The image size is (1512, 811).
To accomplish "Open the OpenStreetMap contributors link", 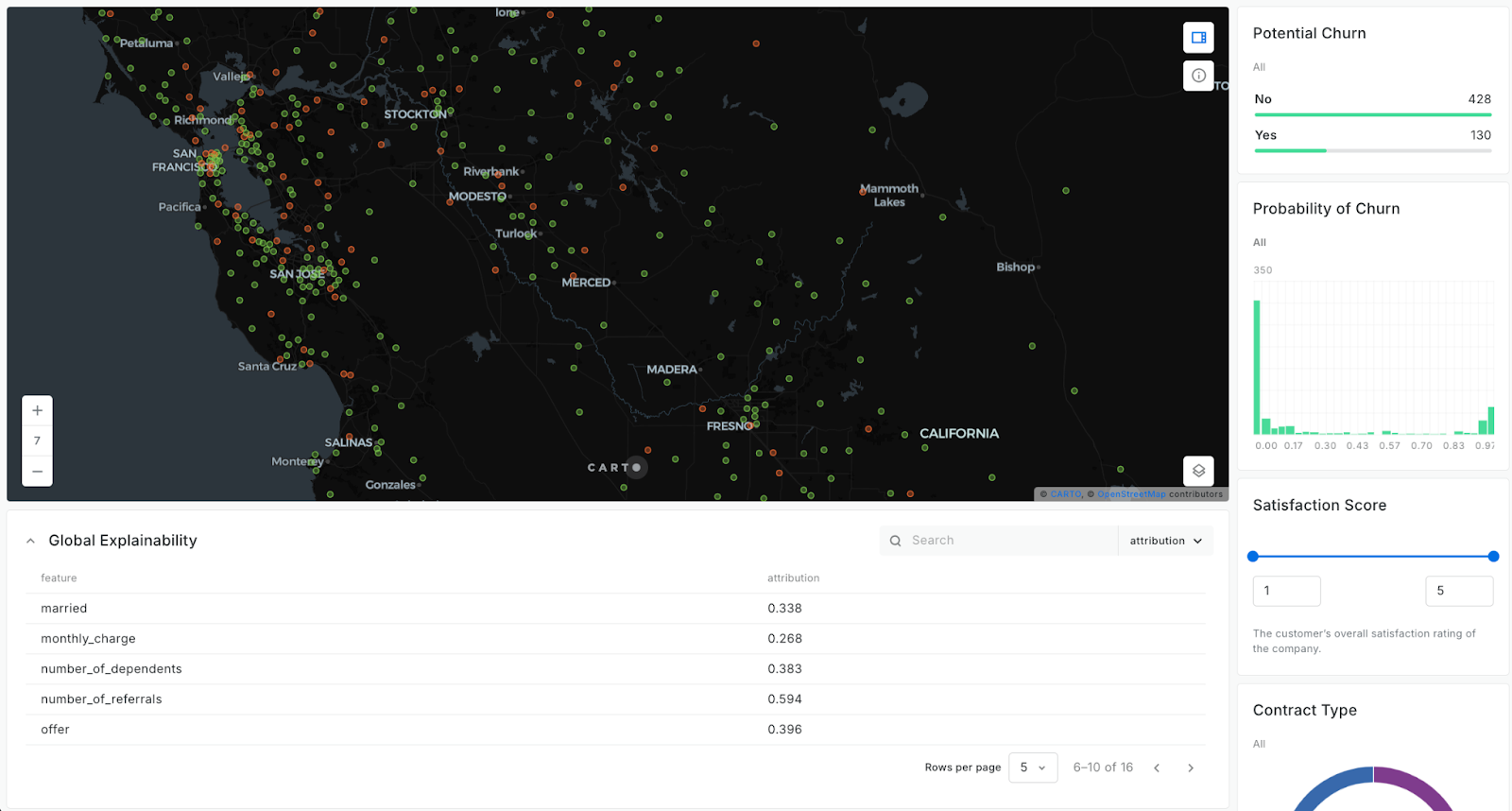I will click(x=1131, y=494).
